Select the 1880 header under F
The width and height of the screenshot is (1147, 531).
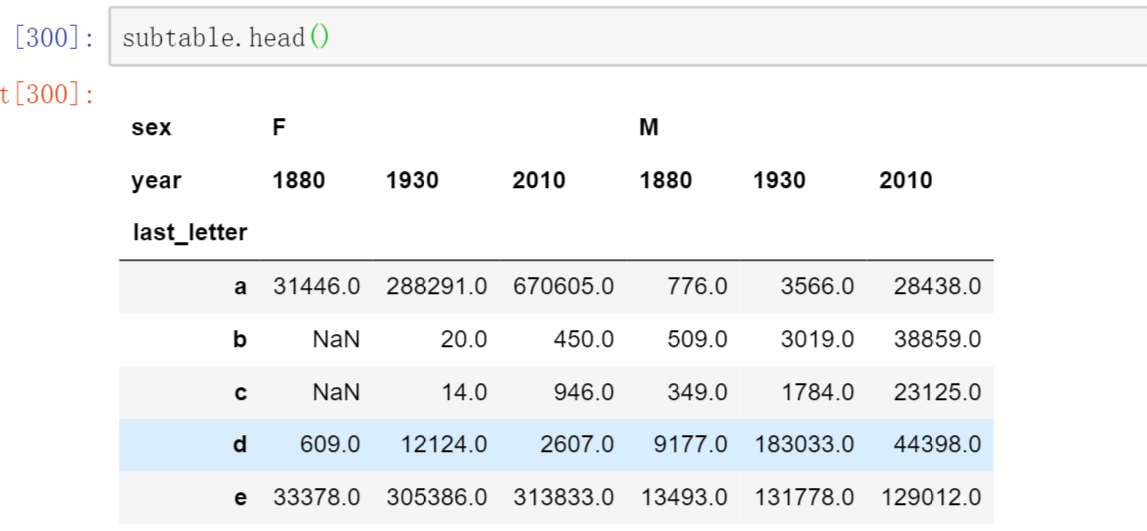299,181
